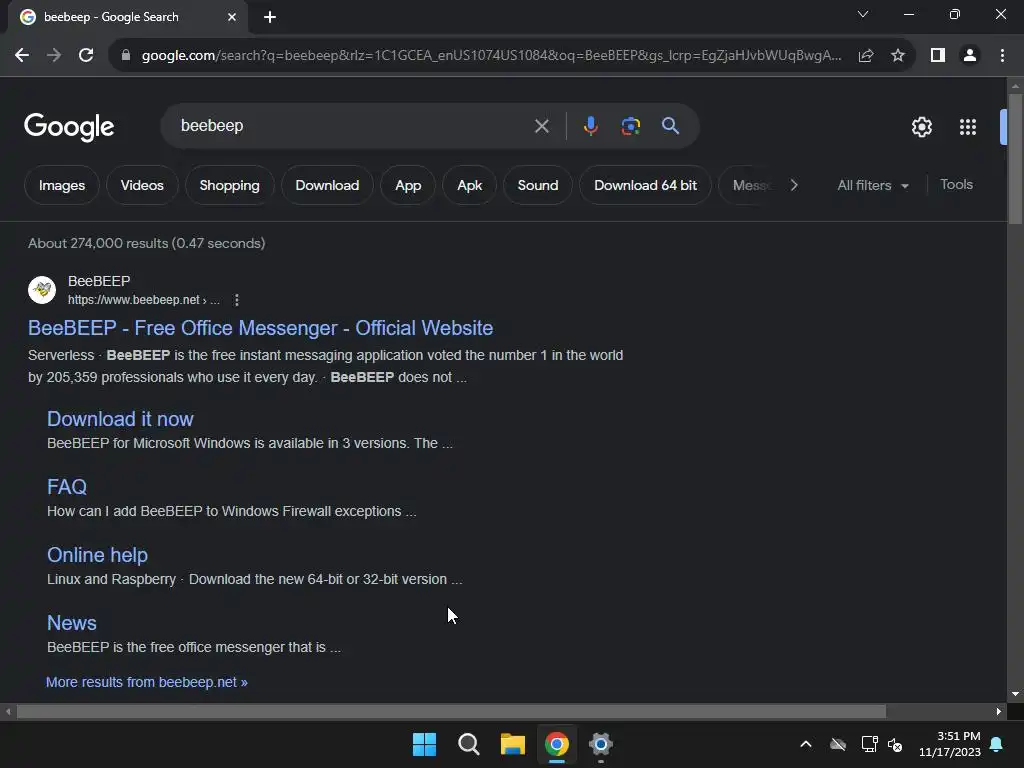This screenshot has width=1024, height=768.
Task: Click the muted volume tray icon
Action: (x=895, y=744)
